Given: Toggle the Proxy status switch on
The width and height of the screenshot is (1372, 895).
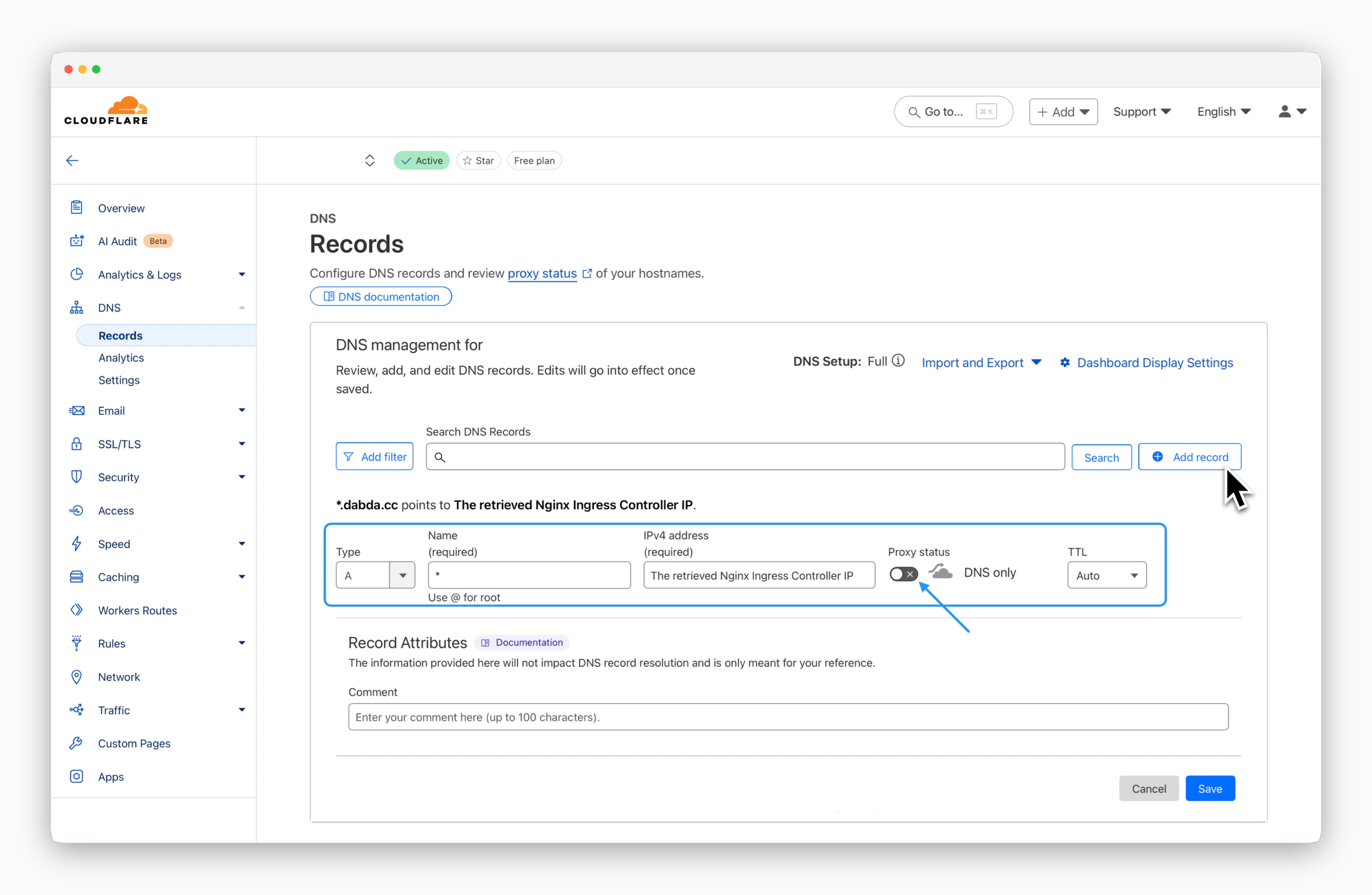Looking at the screenshot, I should pos(903,574).
